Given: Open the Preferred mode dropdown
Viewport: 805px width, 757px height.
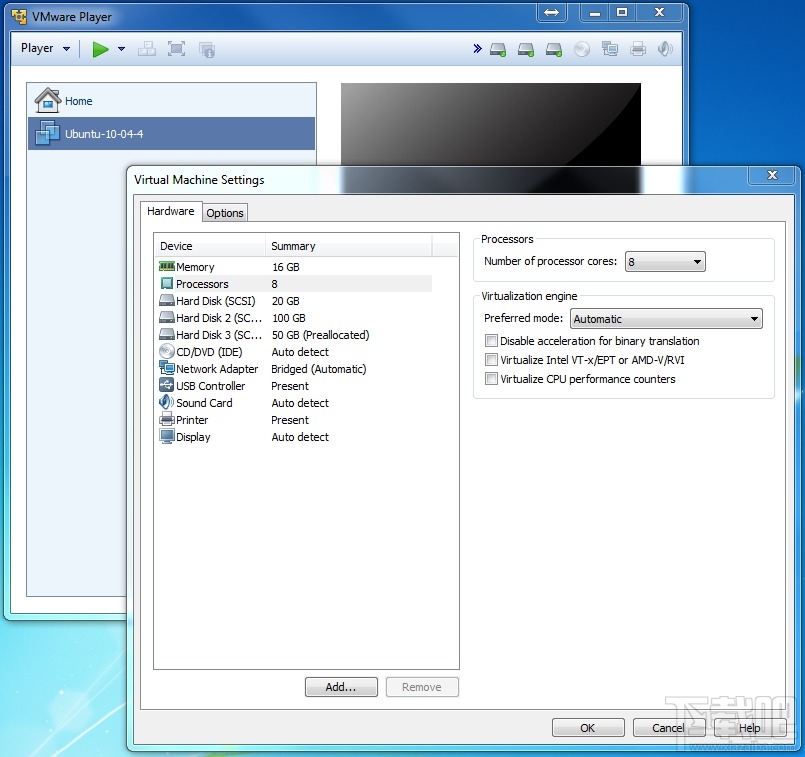Looking at the screenshot, I should pos(756,318).
